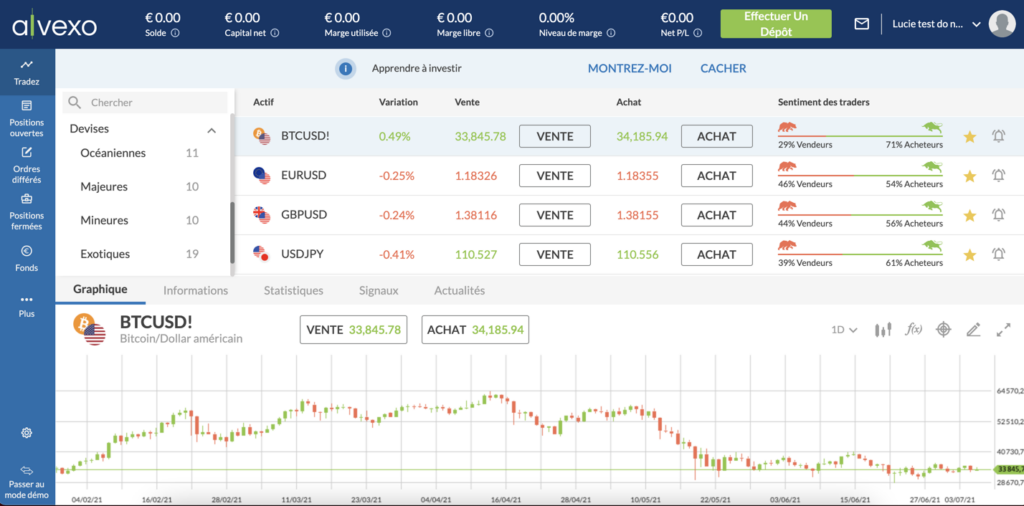The height and width of the screenshot is (506, 1024).
Task: Click the asset list vertical scrollbar
Action: click(x=233, y=230)
